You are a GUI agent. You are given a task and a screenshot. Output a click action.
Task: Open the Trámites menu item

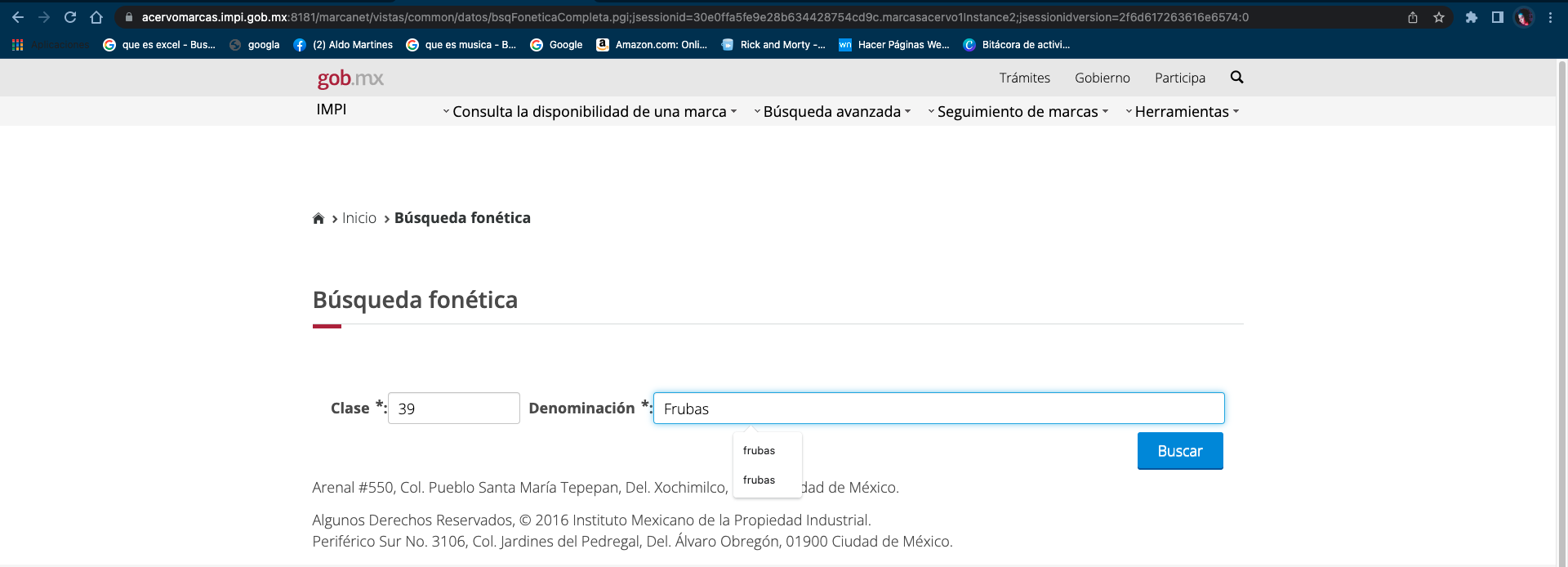click(1024, 78)
